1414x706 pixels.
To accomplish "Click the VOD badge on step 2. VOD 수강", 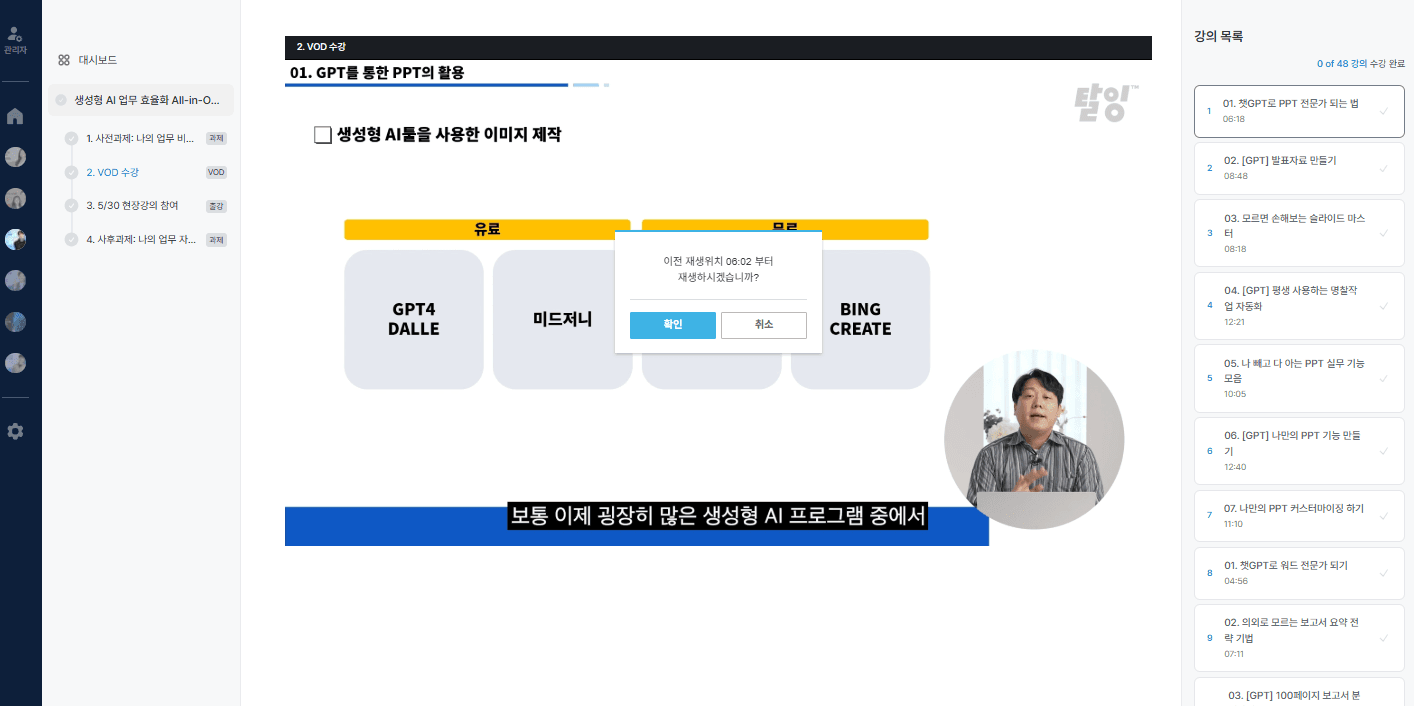I will tap(215, 172).
